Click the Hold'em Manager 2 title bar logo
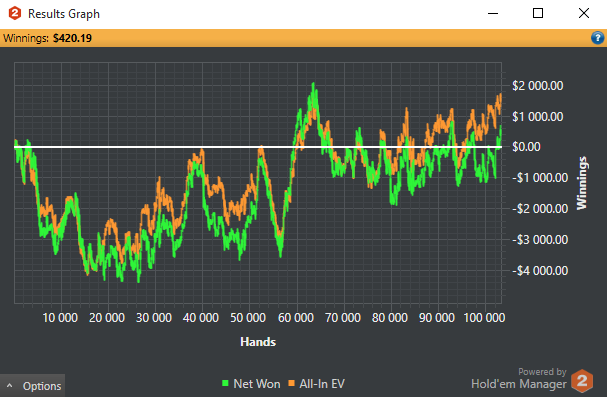This screenshot has width=607, height=397. click(x=15, y=14)
